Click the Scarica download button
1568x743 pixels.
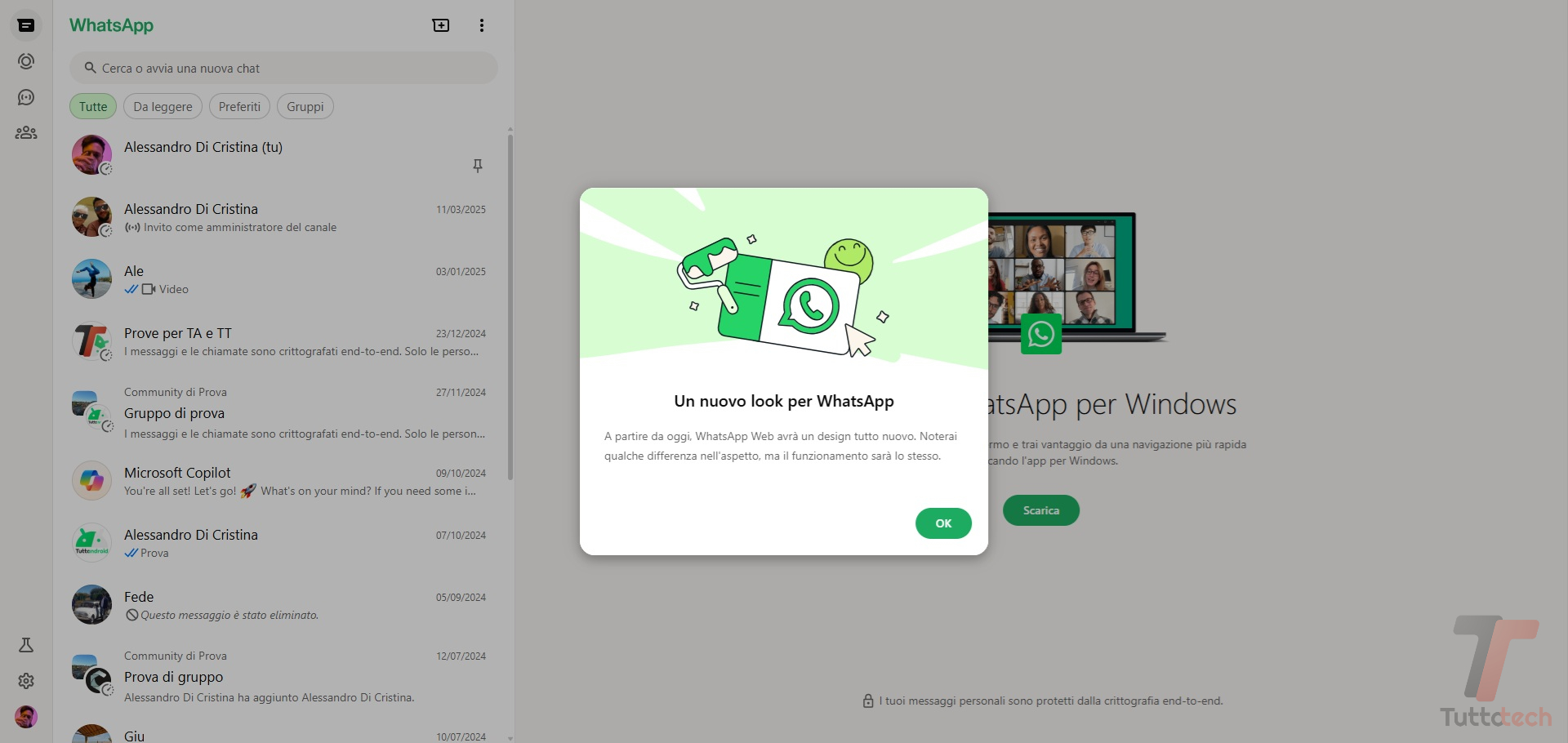coord(1040,510)
